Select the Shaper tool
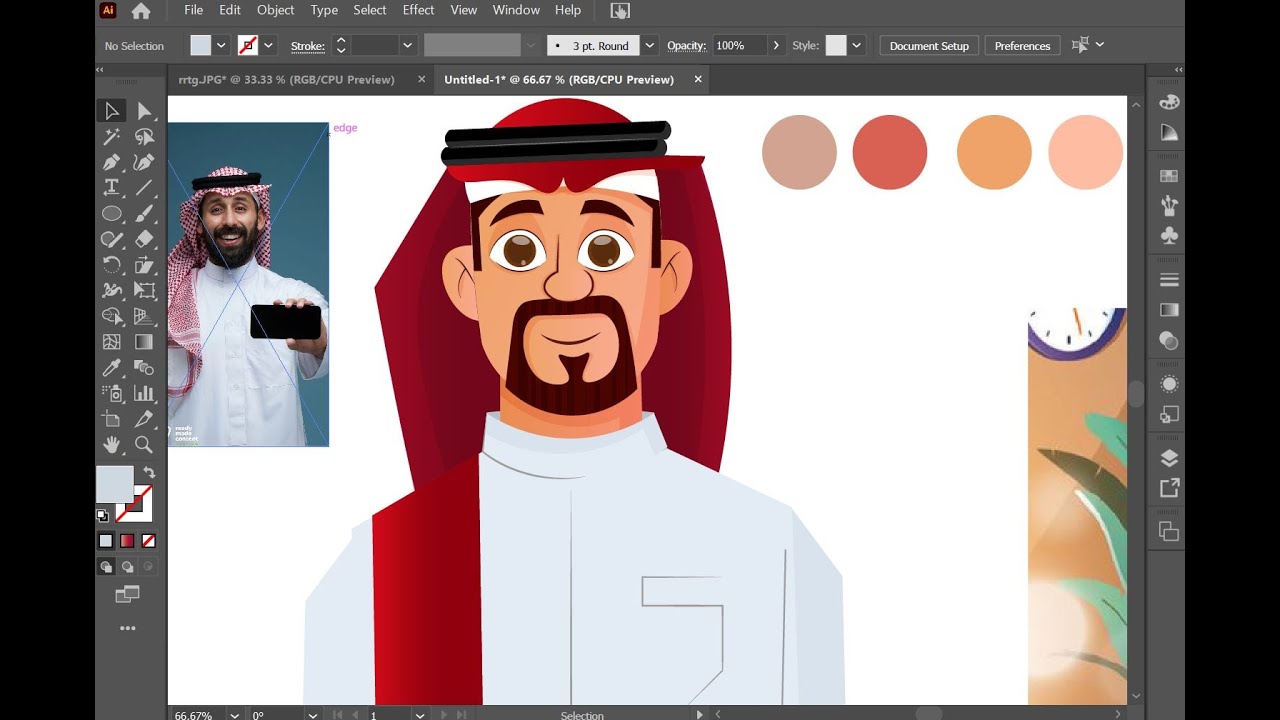 point(112,239)
